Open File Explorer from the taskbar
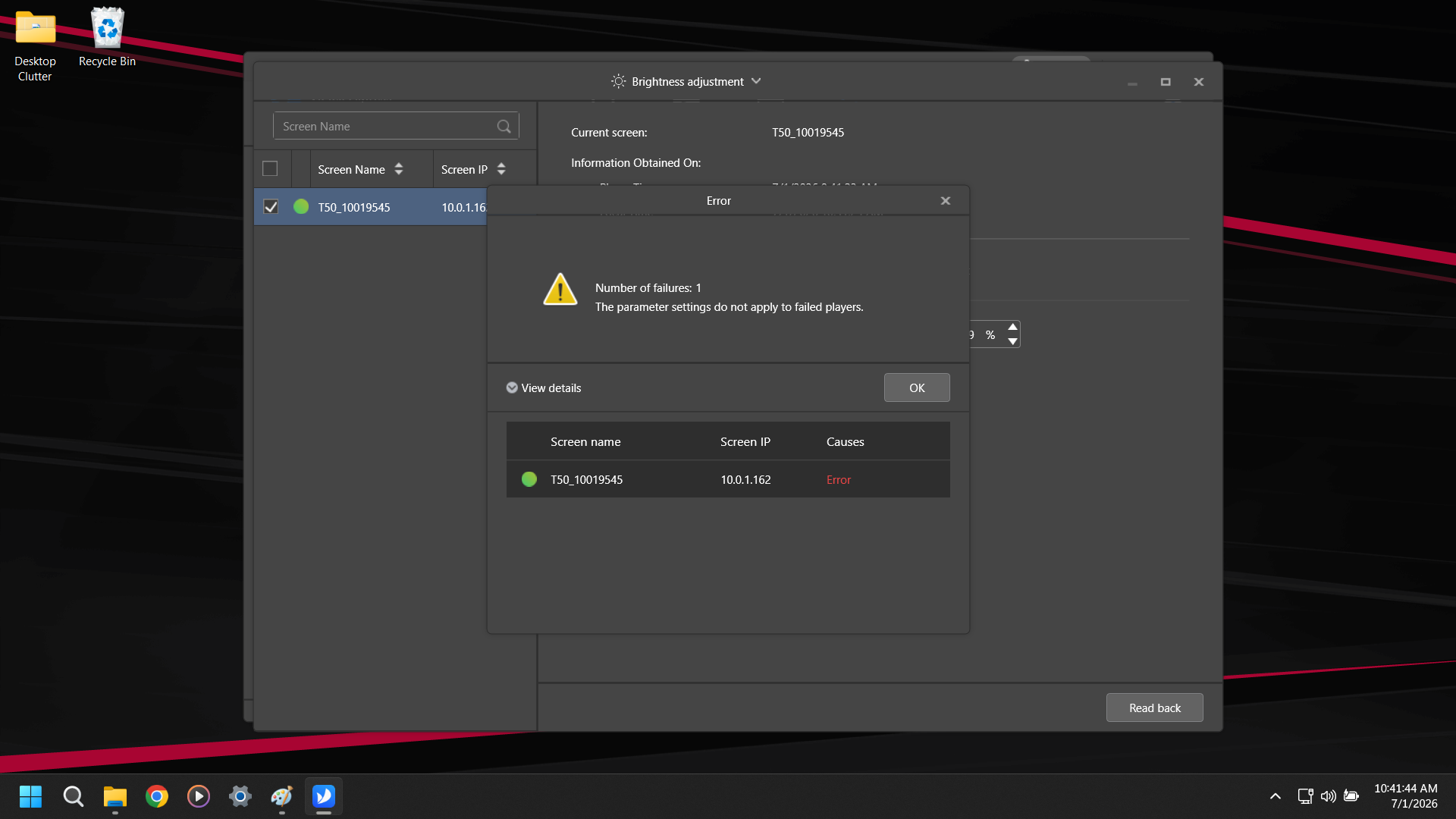Image resolution: width=1456 pixels, height=819 pixels. [115, 796]
